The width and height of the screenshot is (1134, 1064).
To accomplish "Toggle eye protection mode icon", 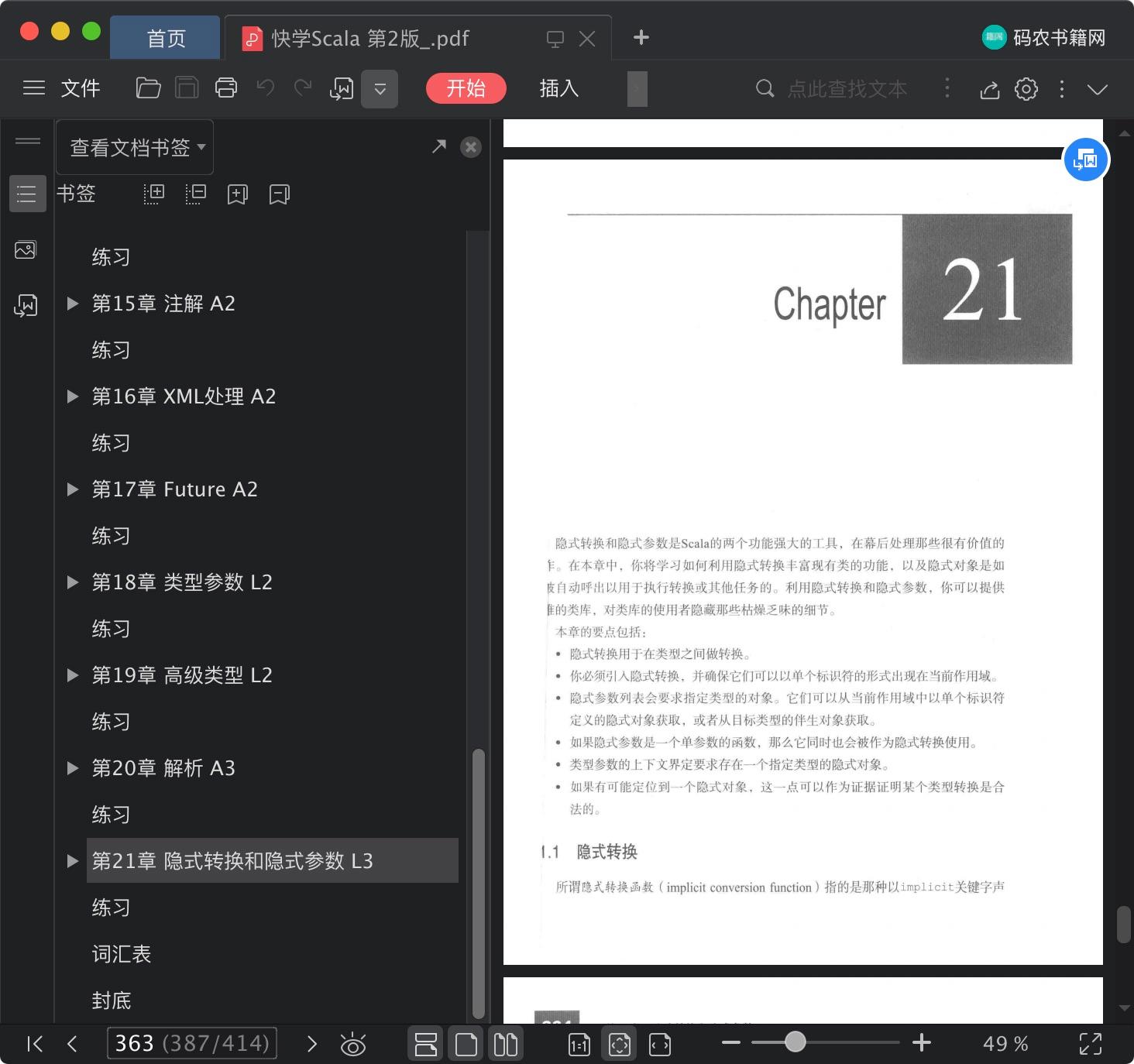I will pyautogui.click(x=353, y=1045).
